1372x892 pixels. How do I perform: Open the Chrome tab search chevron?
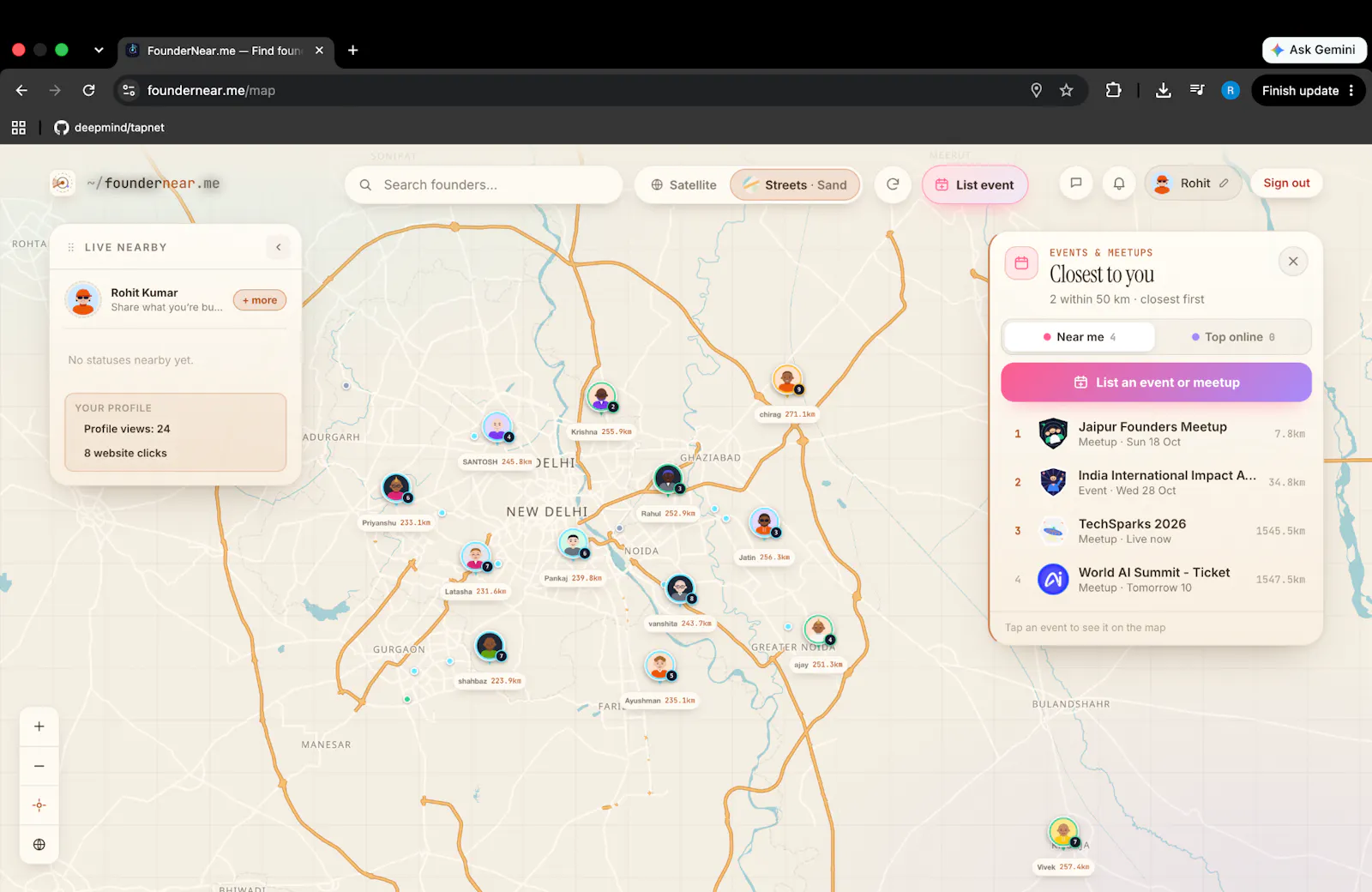click(99, 50)
